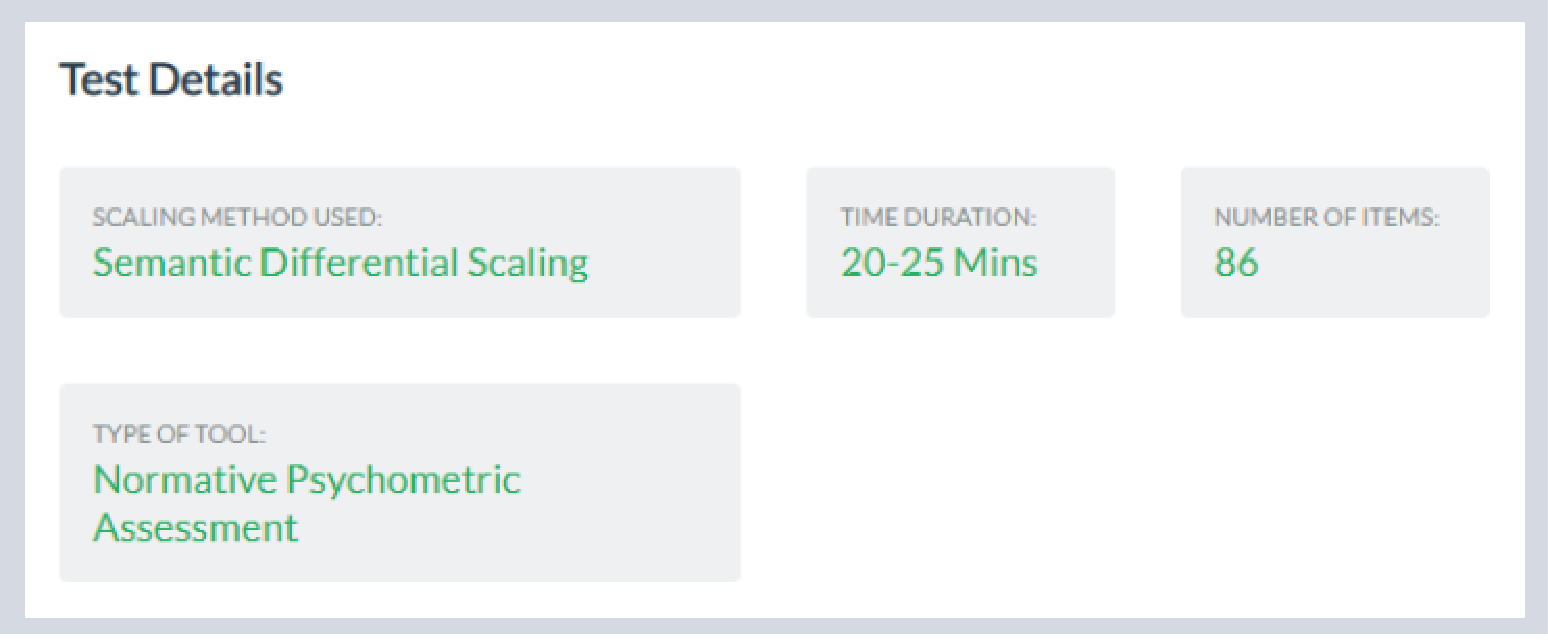Click the TIME DURATION label

click(938, 217)
